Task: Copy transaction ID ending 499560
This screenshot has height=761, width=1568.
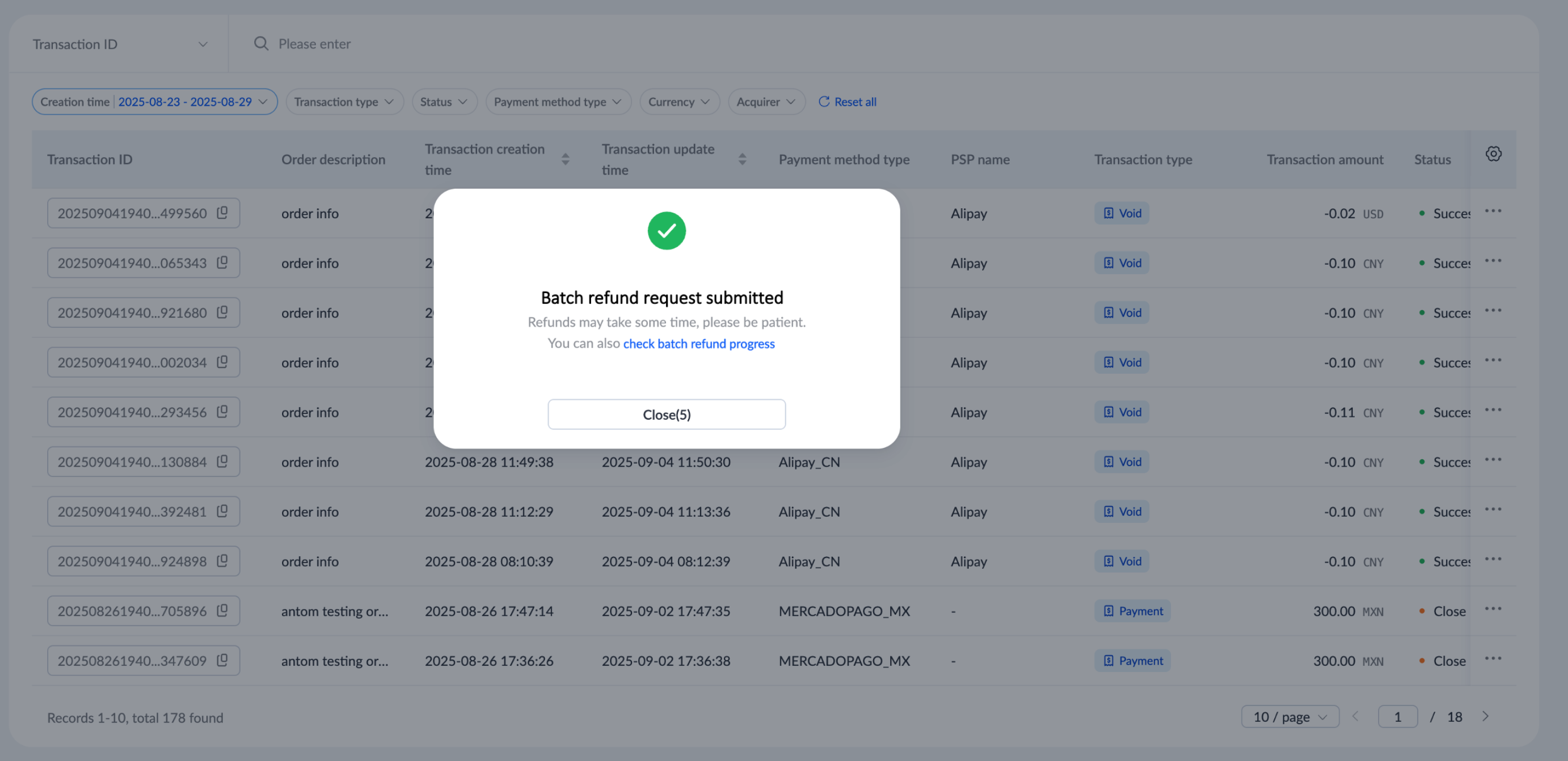Action: (222, 212)
